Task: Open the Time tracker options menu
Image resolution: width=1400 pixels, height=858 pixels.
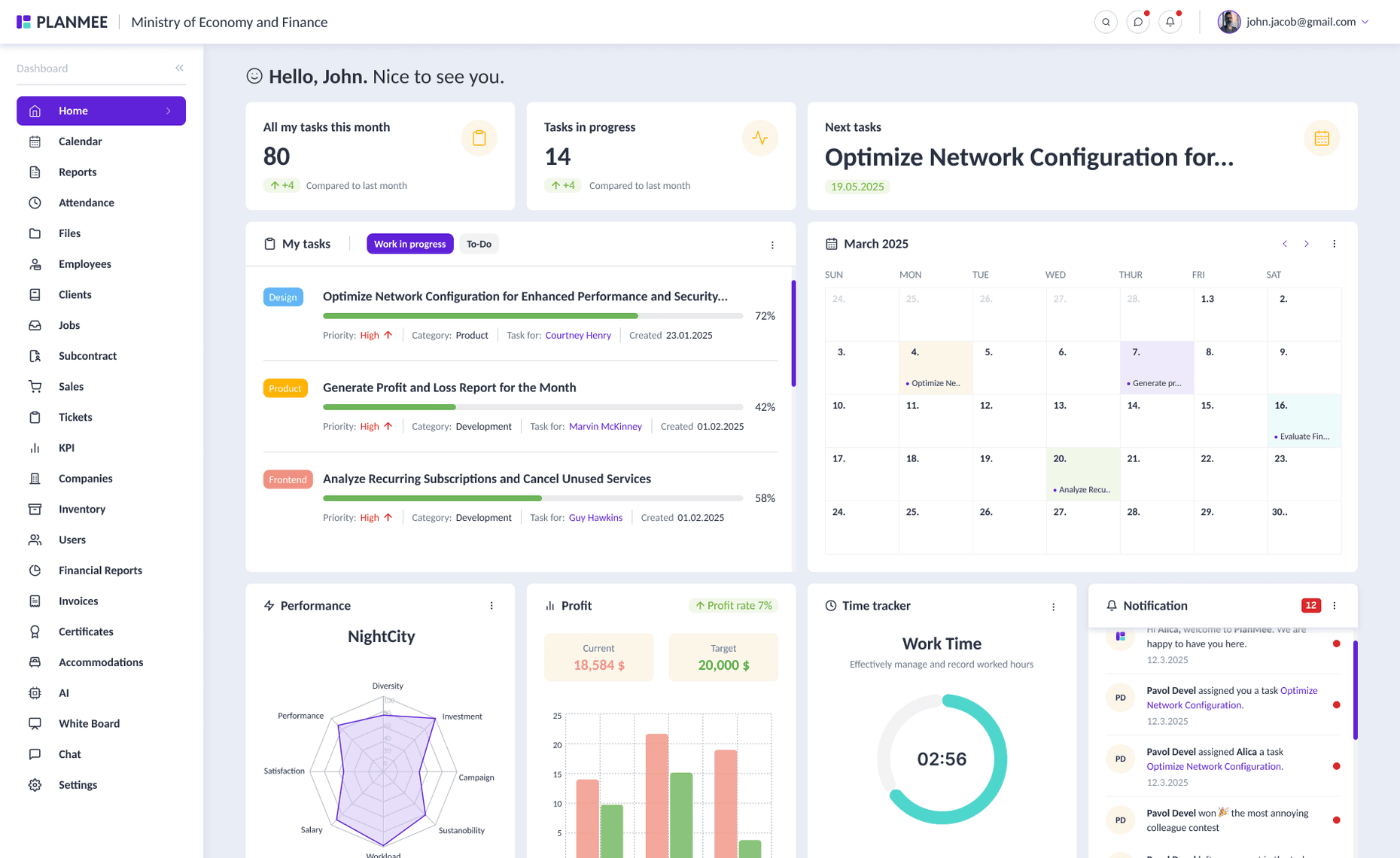Action: (1054, 607)
